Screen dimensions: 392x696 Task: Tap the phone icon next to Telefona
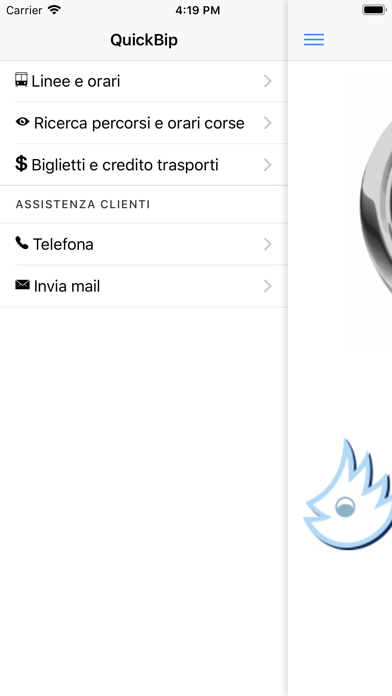(22, 243)
